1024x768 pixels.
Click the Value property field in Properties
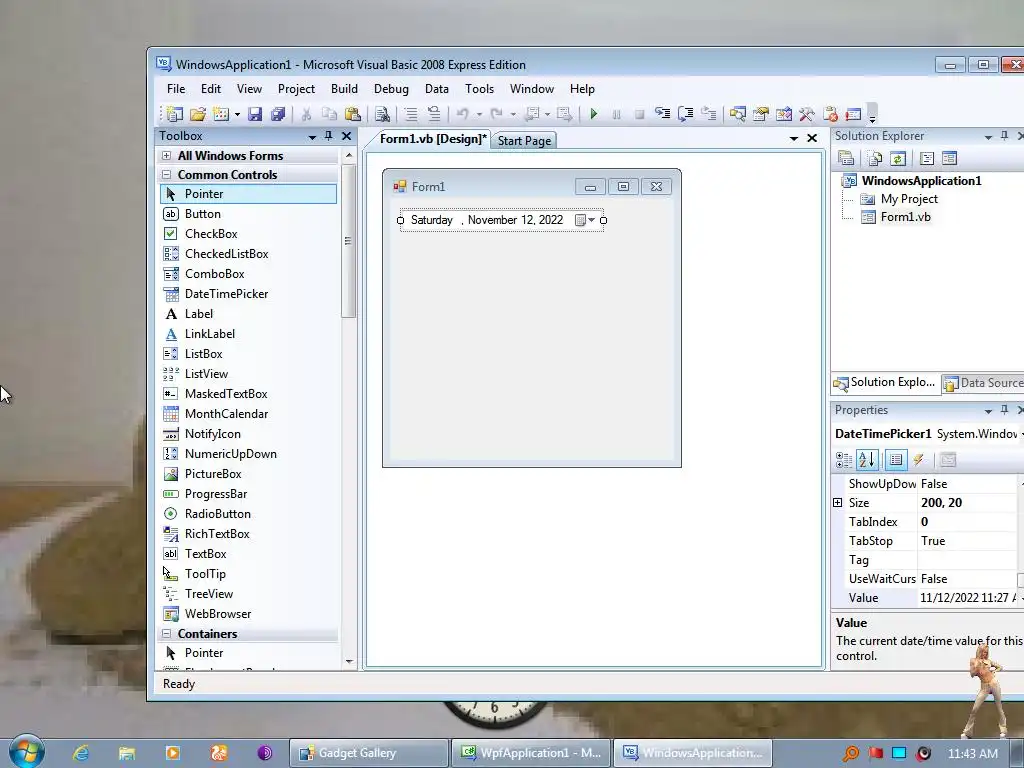pyautogui.click(x=968, y=598)
